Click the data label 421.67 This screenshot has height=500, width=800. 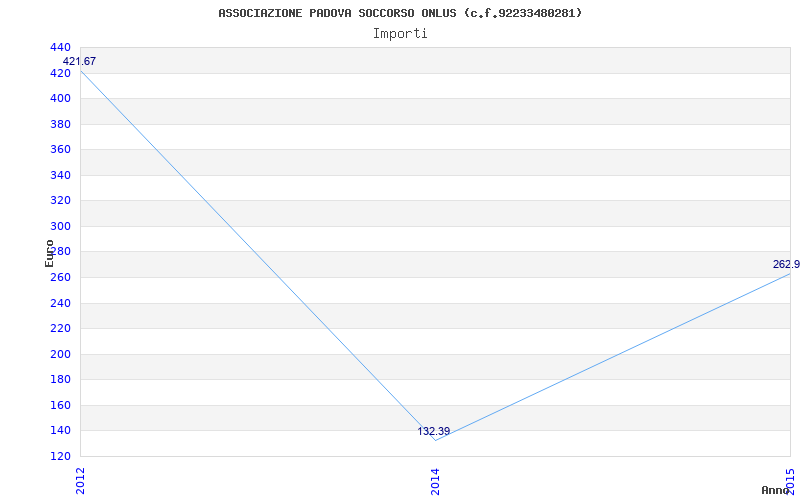[x=79, y=61]
